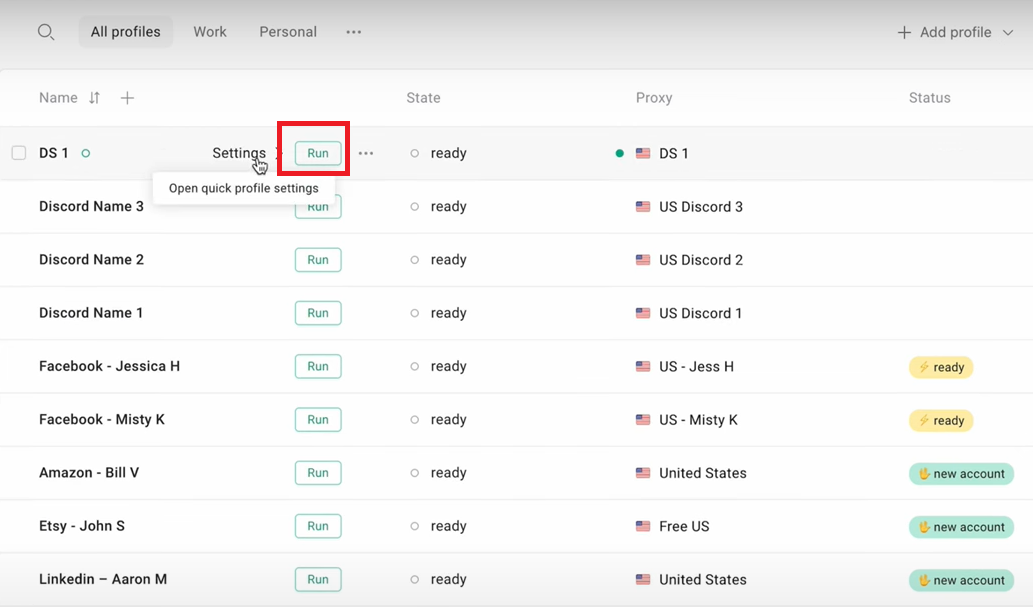Viewport: 1033px width, 607px height.
Task: Click Linkedin – Aaron M United States proxy
Action: pyautogui.click(x=702, y=579)
